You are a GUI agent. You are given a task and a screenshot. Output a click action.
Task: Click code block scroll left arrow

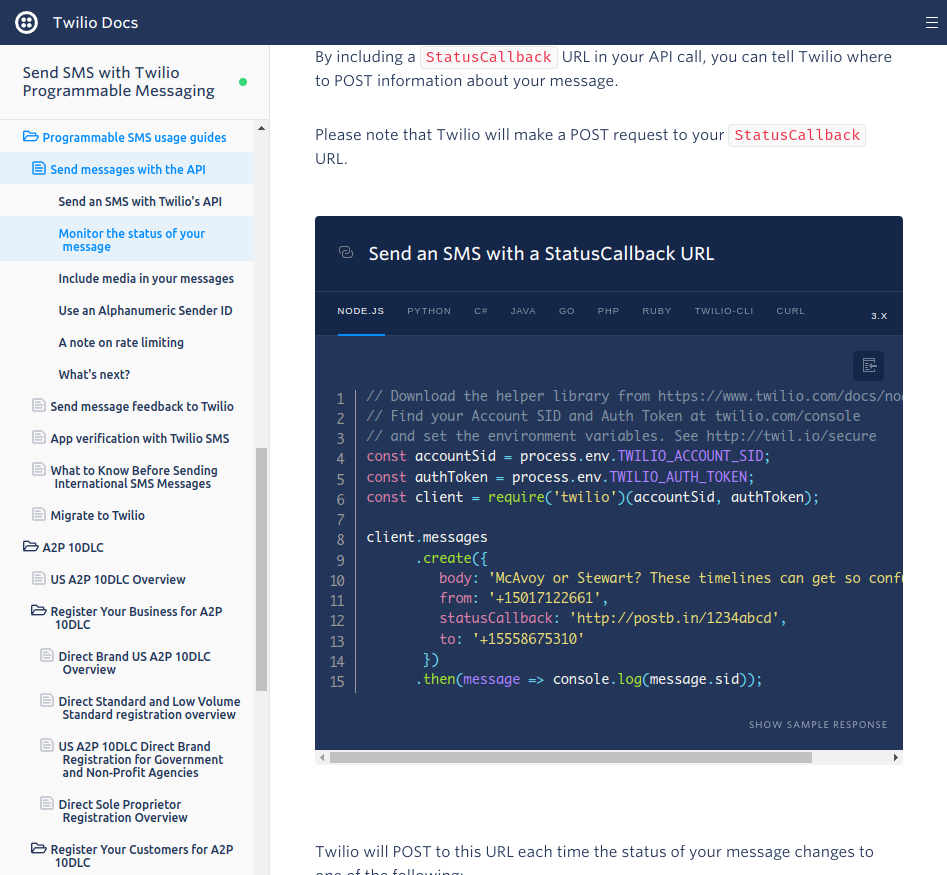click(x=323, y=757)
